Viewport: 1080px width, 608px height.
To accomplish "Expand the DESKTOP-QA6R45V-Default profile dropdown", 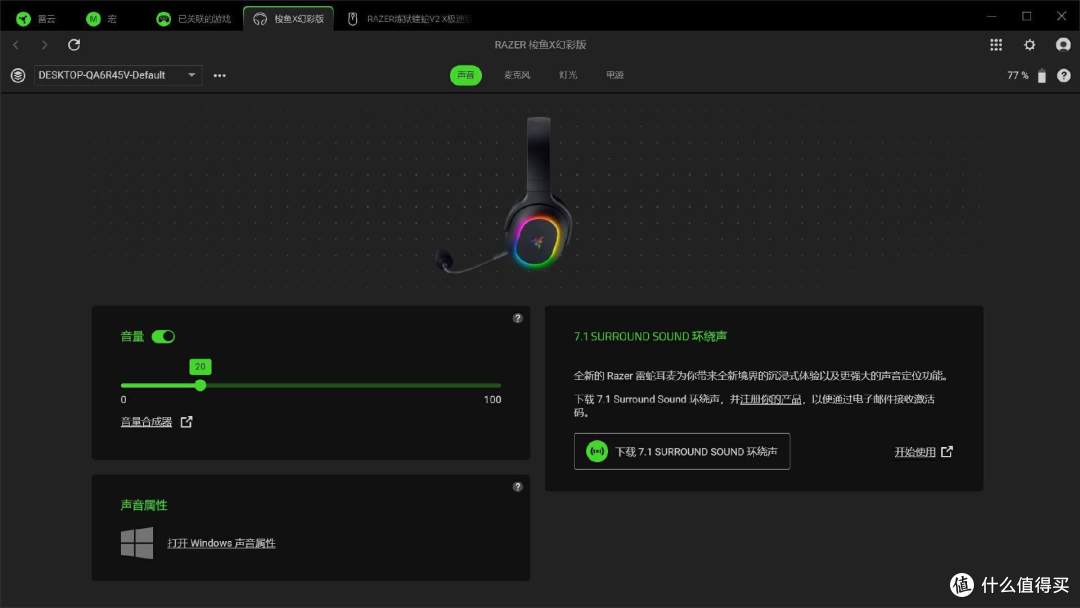I will point(118,75).
